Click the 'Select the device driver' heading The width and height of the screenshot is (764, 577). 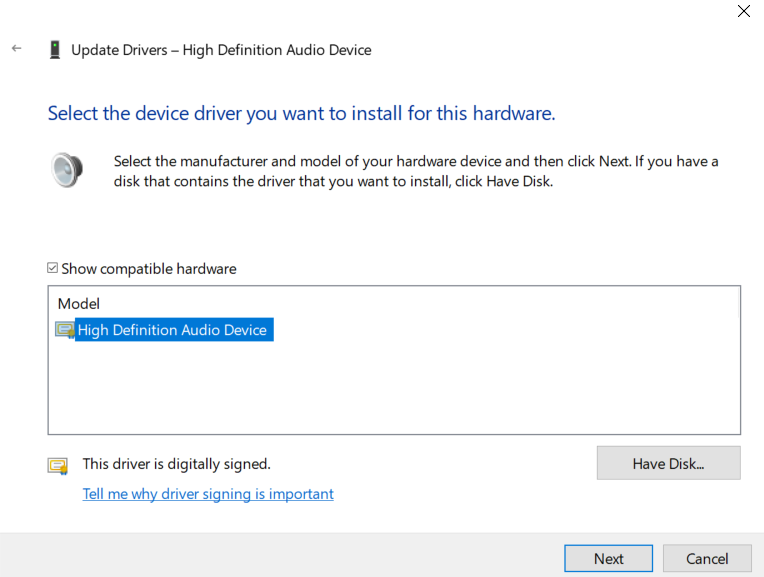[302, 114]
